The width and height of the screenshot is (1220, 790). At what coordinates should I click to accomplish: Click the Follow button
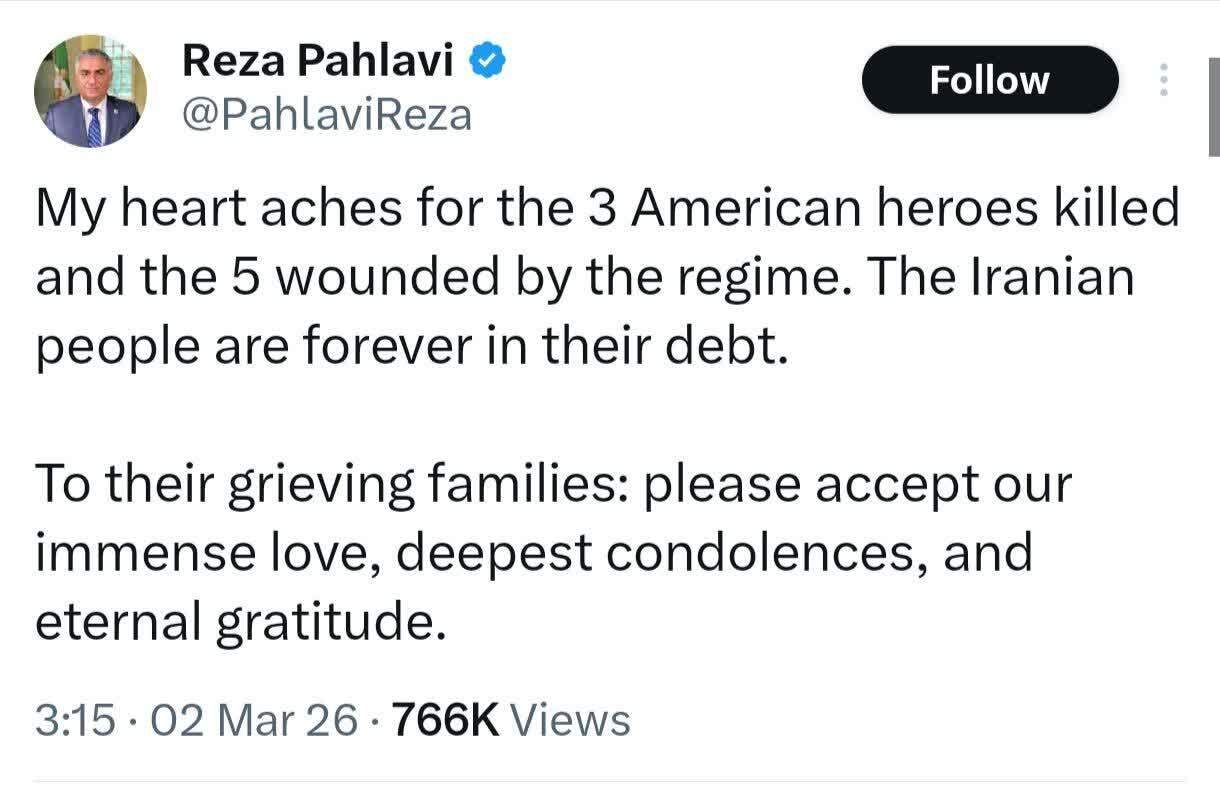[x=989, y=80]
